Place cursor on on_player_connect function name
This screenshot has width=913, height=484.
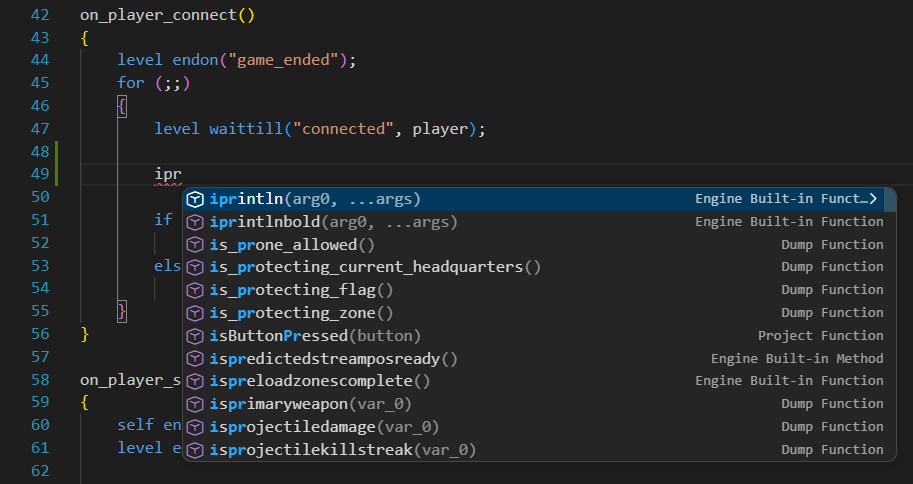158,15
